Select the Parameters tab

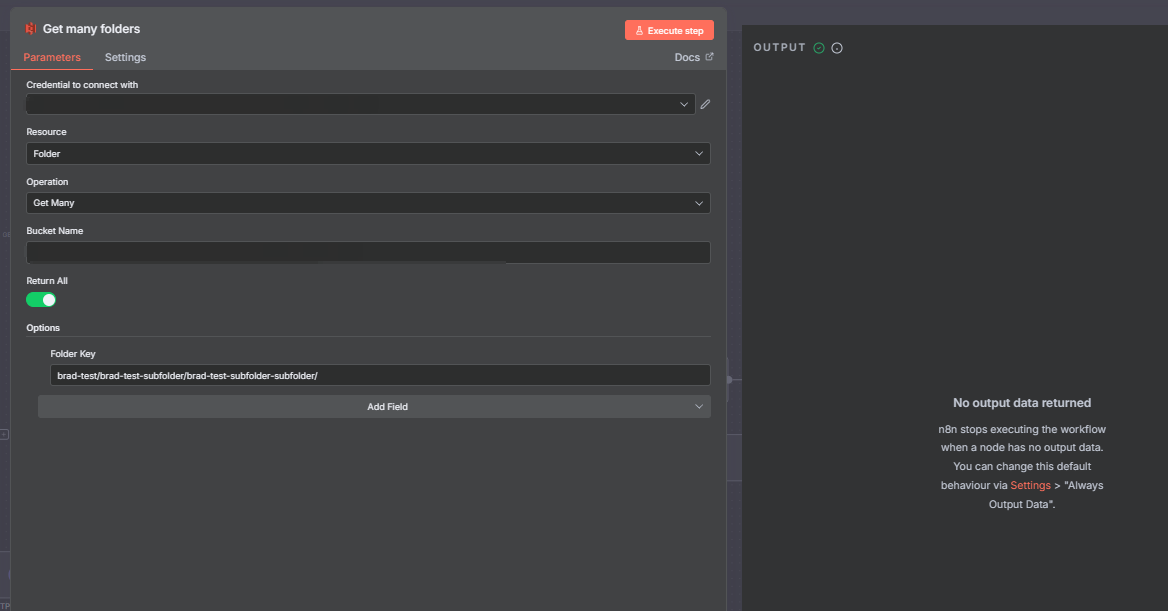tap(52, 57)
